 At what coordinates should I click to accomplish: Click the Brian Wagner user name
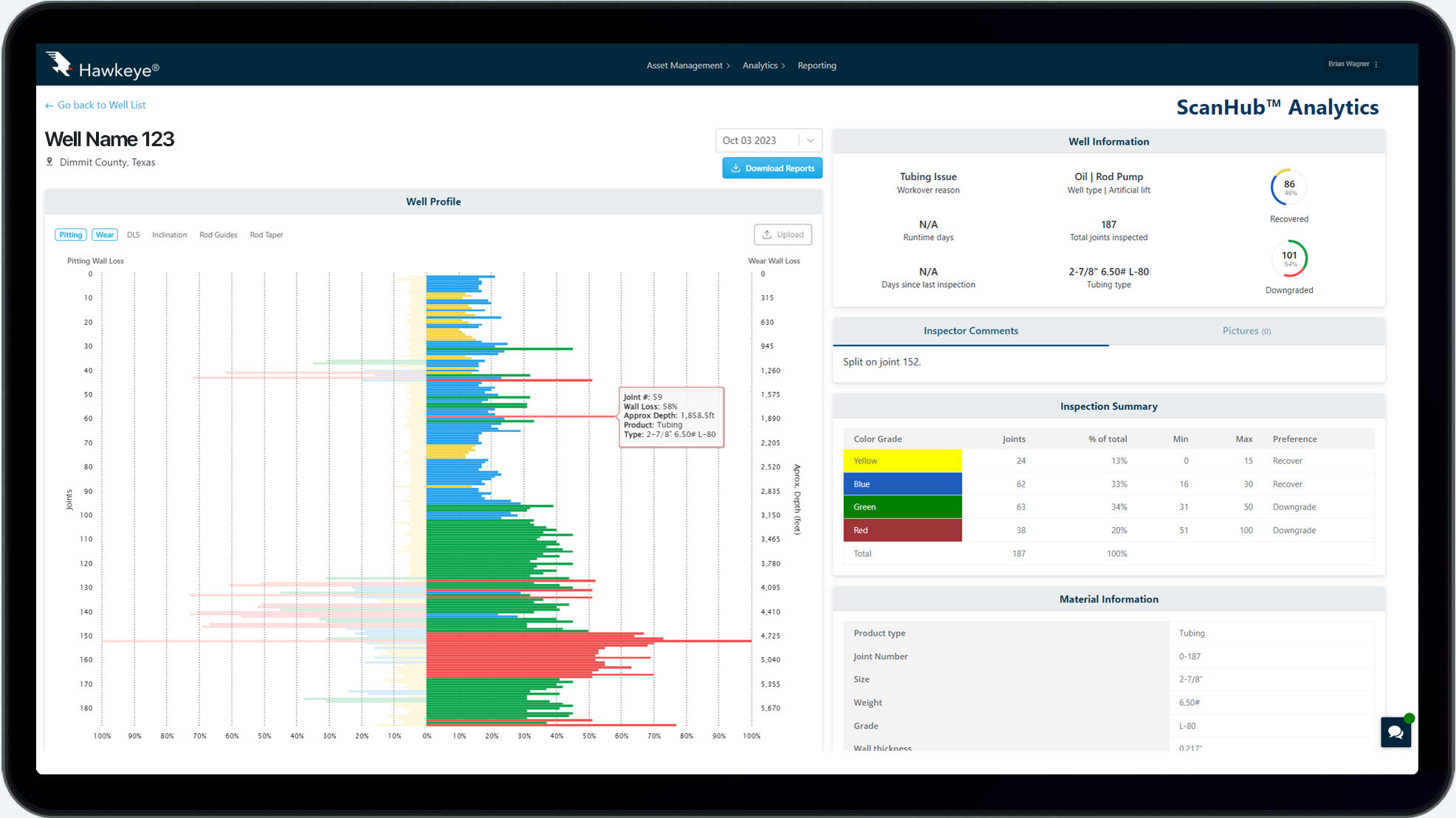pyautogui.click(x=1348, y=64)
